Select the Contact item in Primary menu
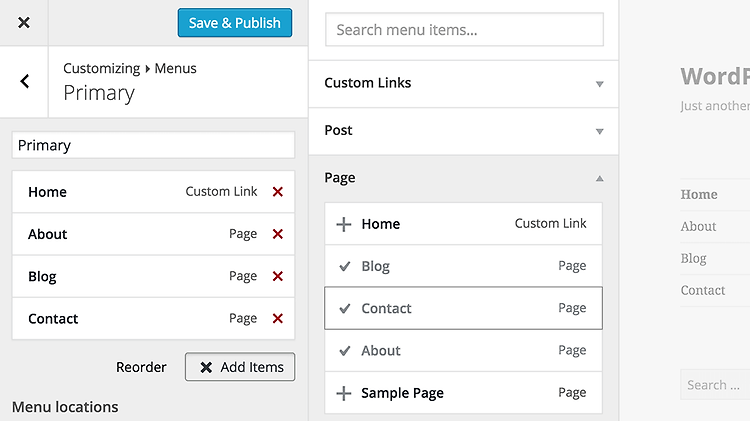This screenshot has width=750, height=421. pyautogui.click(x=153, y=318)
